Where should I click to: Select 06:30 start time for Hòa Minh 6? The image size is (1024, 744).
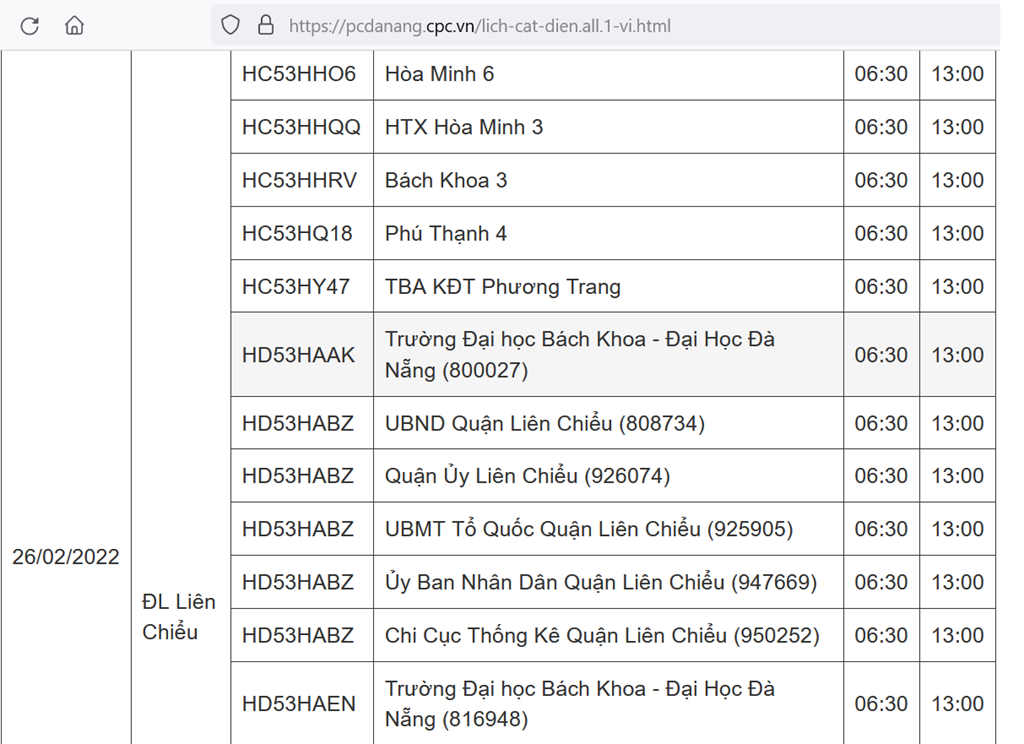[x=881, y=74]
